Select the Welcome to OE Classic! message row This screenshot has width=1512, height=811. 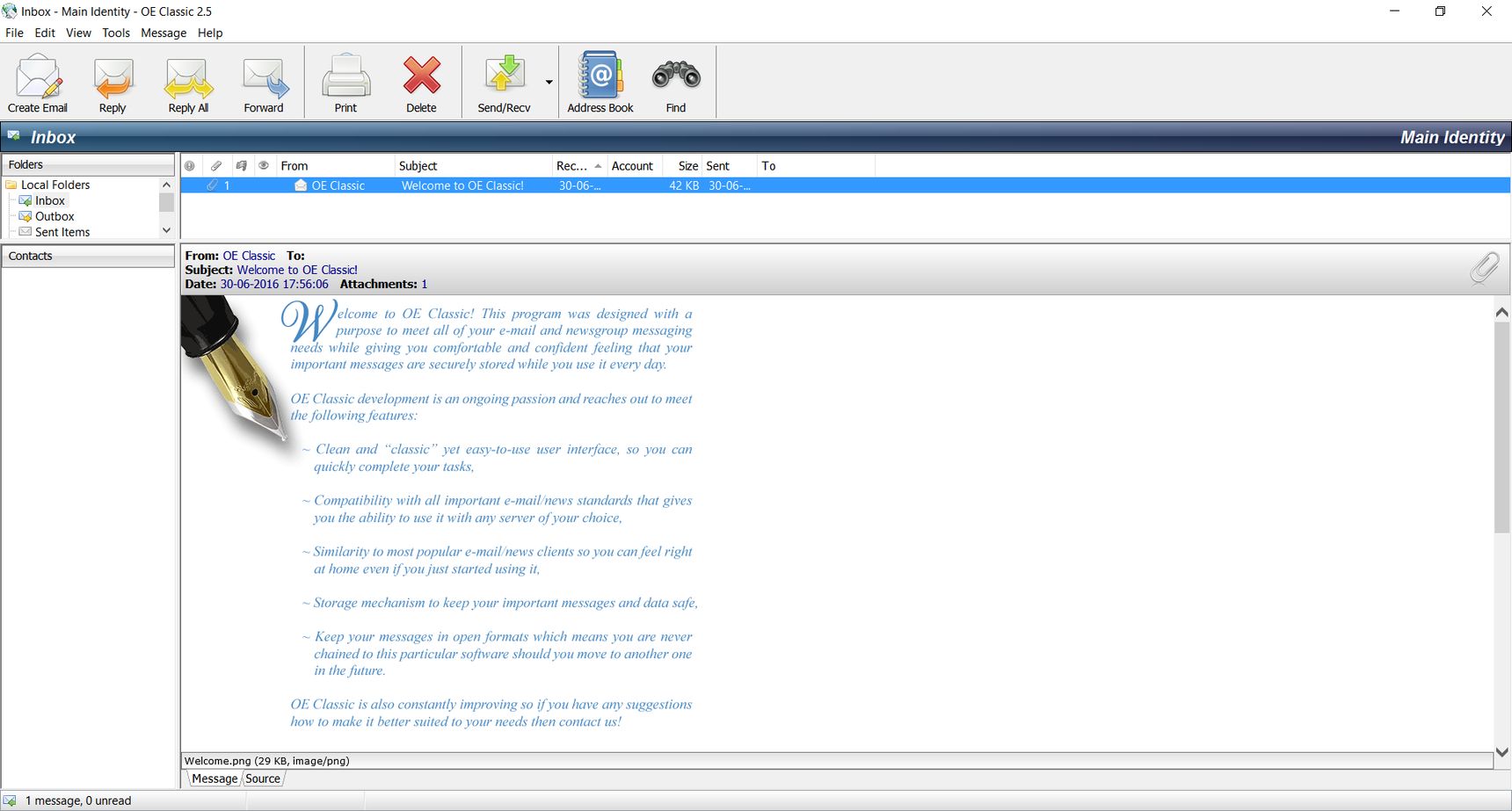click(845, 185)
